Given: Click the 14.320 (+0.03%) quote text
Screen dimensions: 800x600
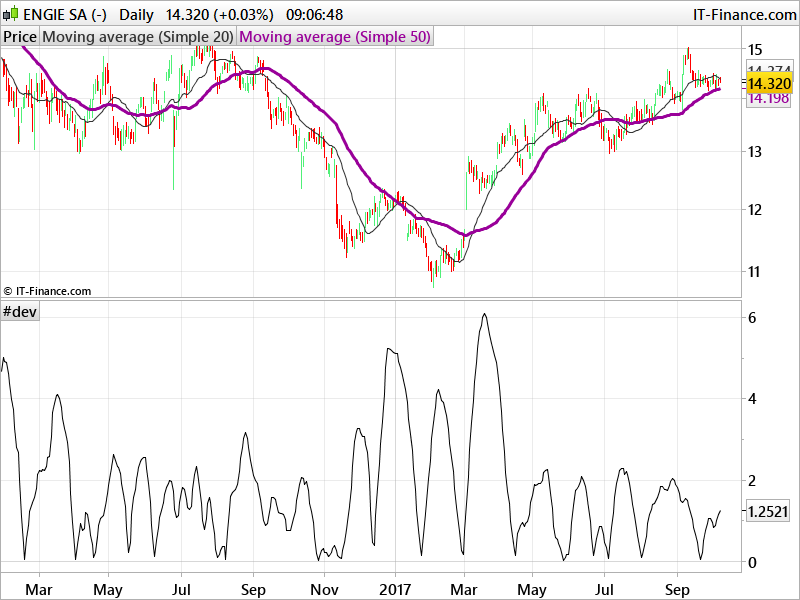Looking at the screenshot, I should tap(219, 15).
